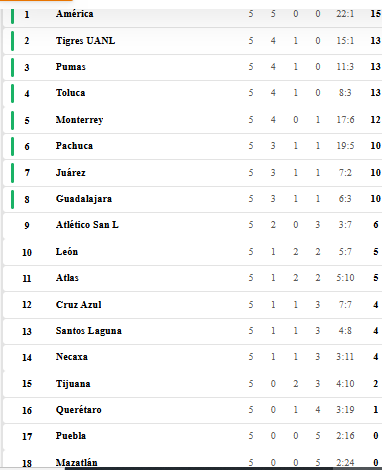The image size is (382, 470).
Task: Open Atlético San L team page
Action: 87,225
